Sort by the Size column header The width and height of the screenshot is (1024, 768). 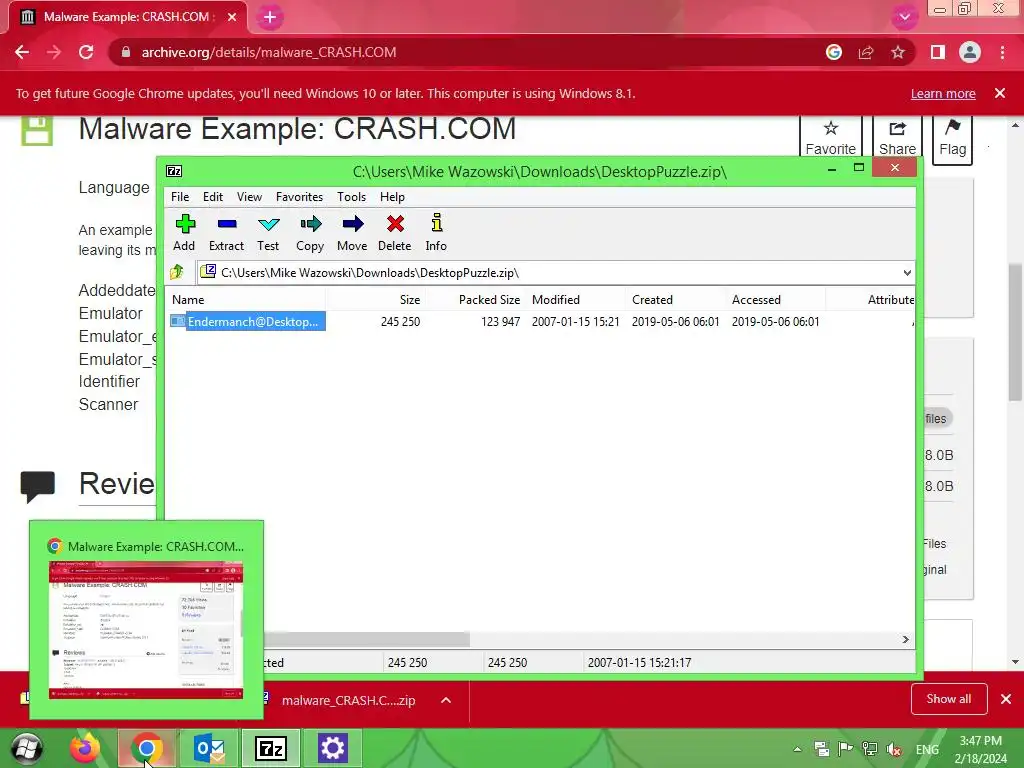coord(376,300)
